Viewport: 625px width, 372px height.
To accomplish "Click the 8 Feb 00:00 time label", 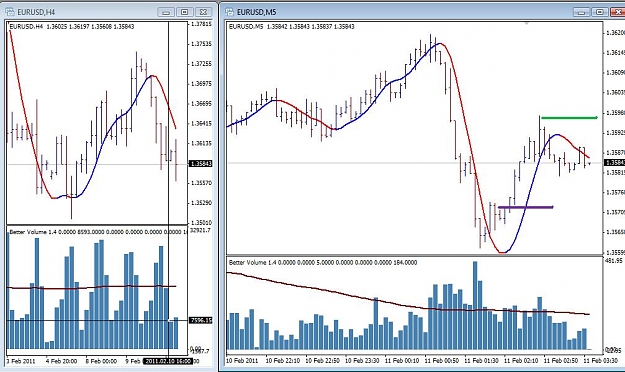I will point(101,361).
